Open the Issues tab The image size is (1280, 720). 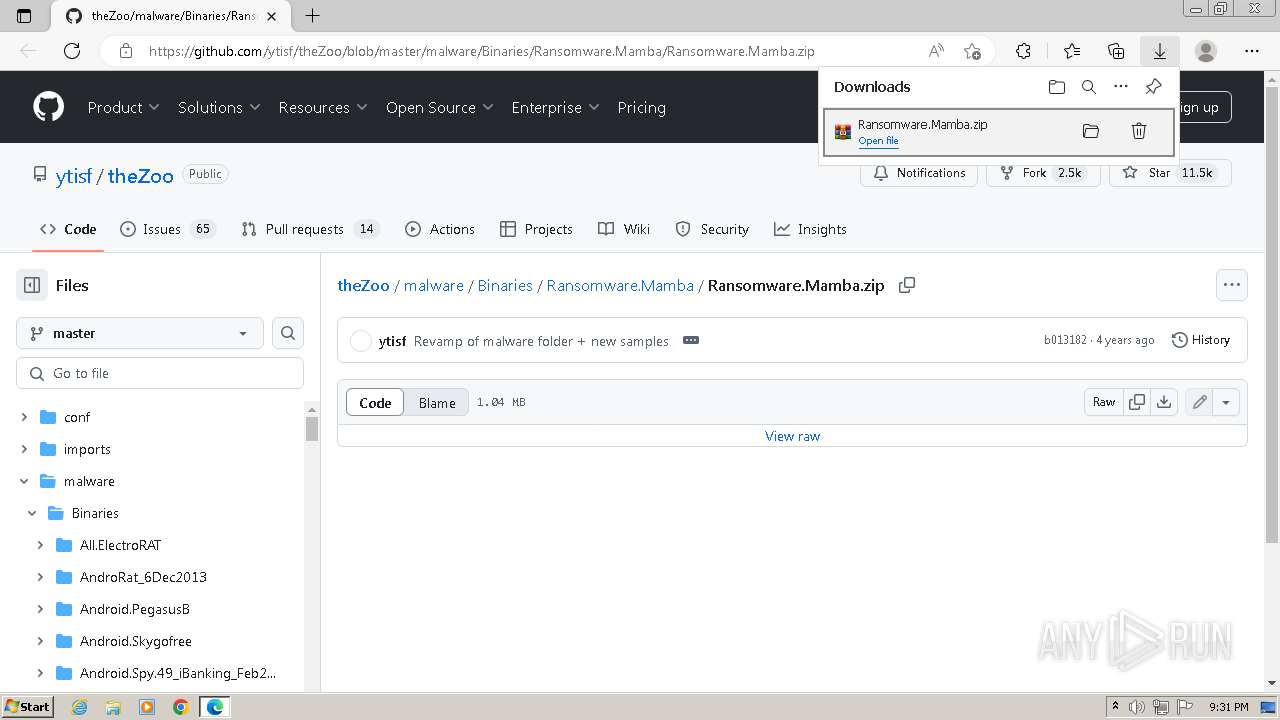point(167,229)
